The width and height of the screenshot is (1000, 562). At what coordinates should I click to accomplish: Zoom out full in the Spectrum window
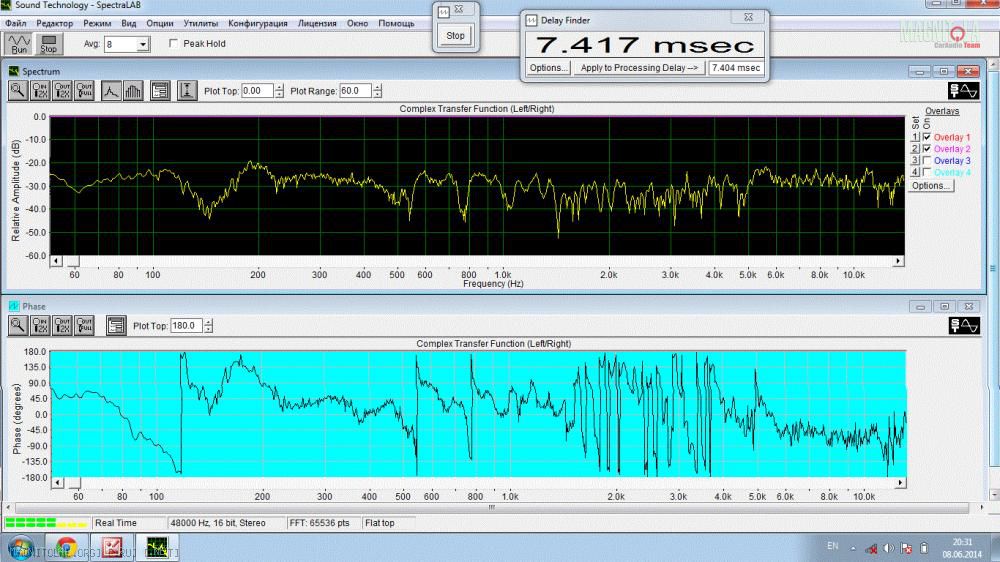point(84,91)
